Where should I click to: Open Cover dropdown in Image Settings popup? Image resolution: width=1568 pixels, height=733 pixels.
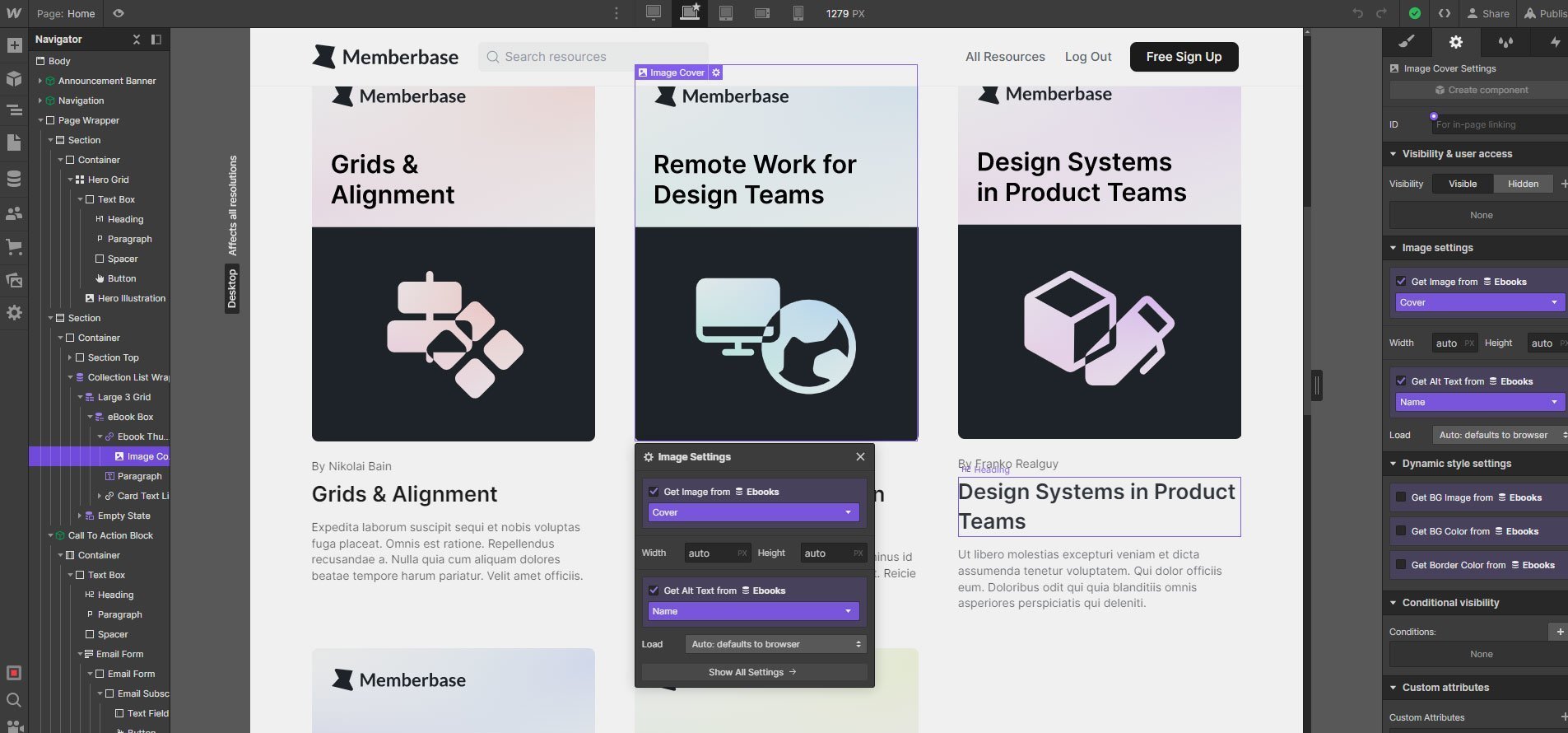click(753, 512)
